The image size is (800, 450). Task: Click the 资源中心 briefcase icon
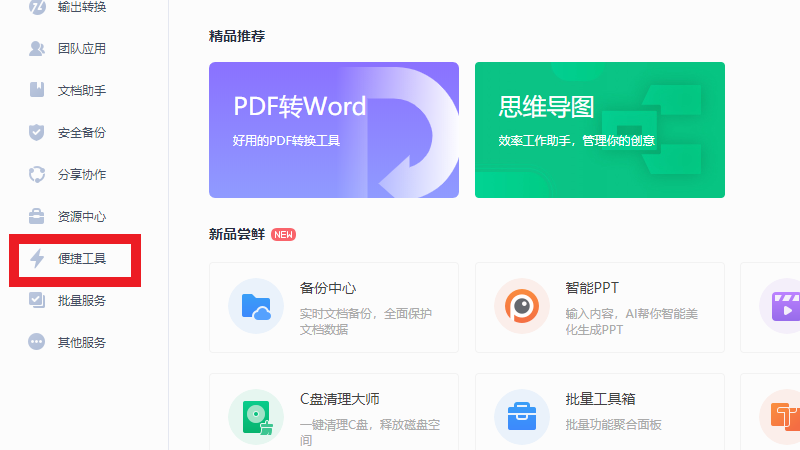tap(37, 216)
